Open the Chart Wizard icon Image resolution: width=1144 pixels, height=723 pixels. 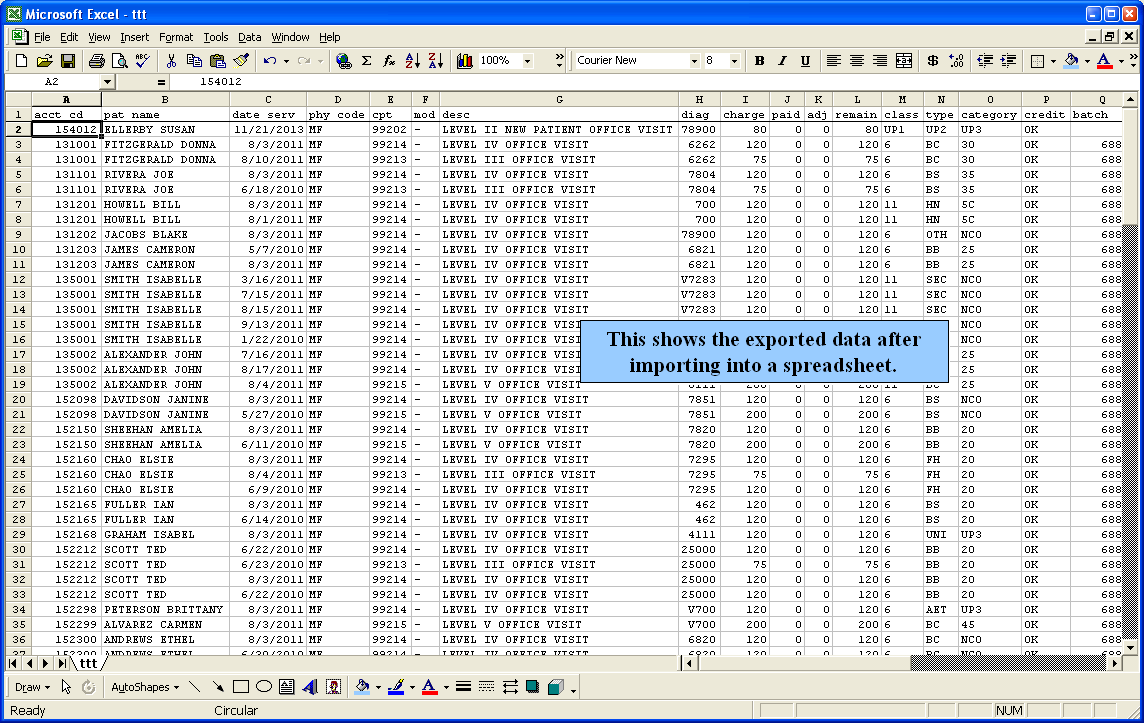point(465,61)
